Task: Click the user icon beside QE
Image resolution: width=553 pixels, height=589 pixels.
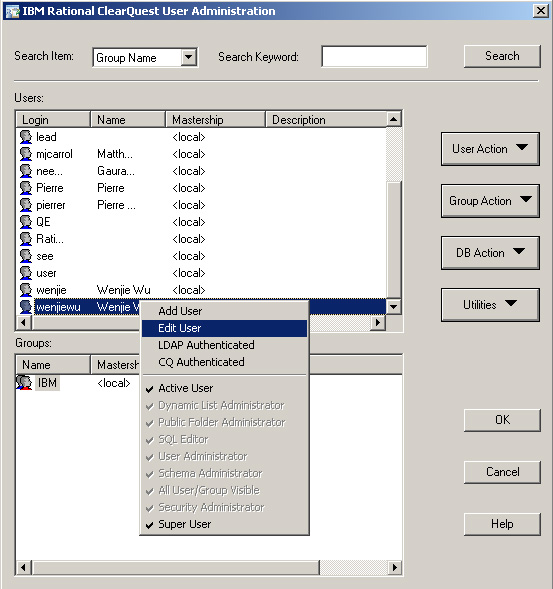Action: (26, 222)
